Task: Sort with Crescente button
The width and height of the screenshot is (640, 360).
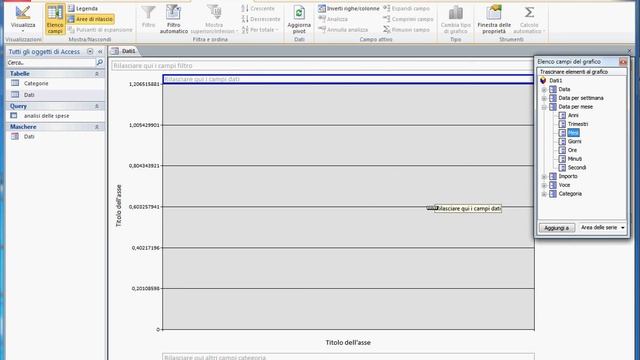Action: [258, 9]
